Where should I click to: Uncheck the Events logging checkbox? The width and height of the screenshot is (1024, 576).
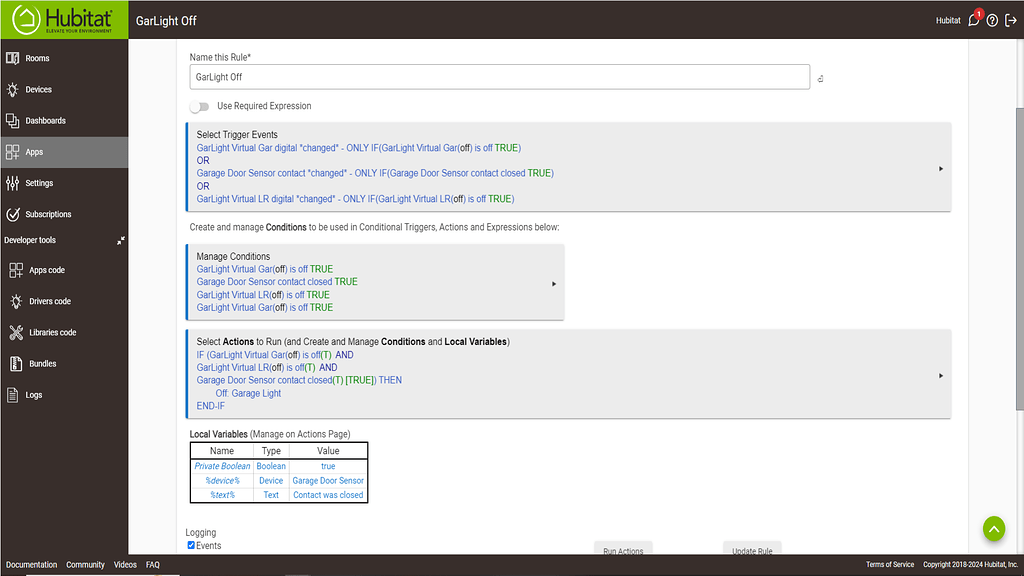192,545
